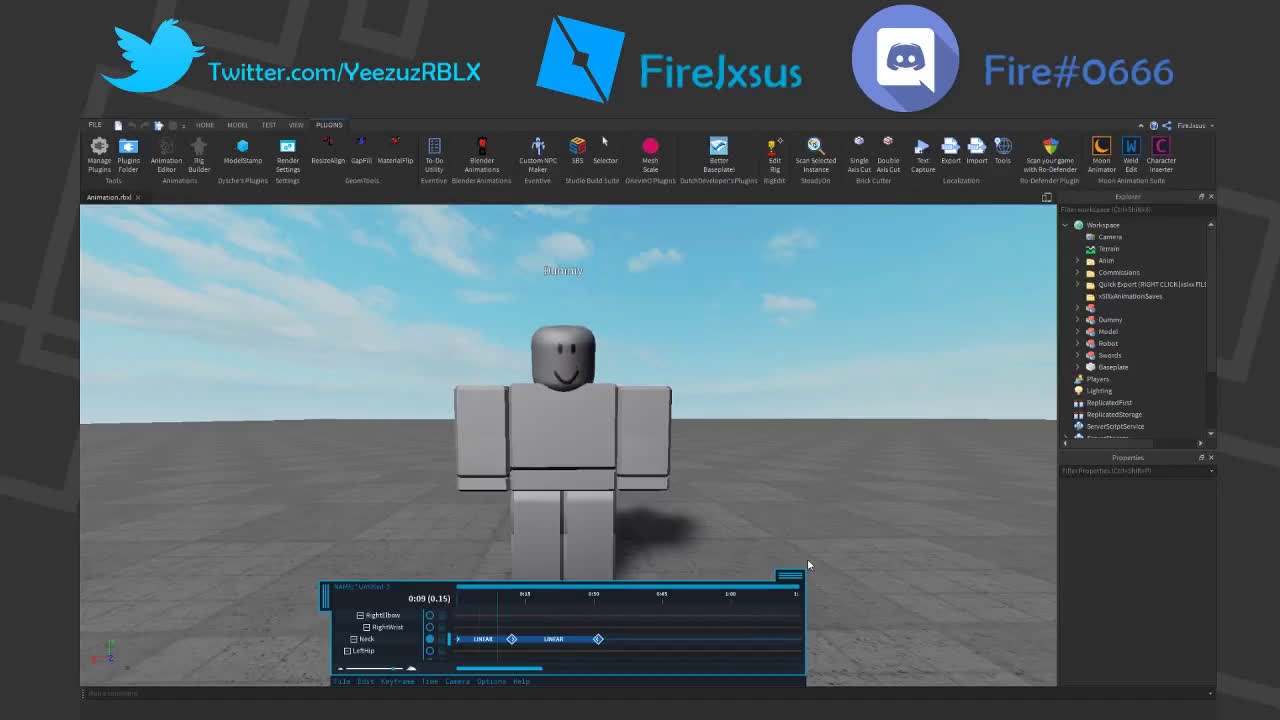Screen dimensions: 1280x720
Task: Open the Time menu in Moon Animator
Action: (x=429, y=681)
